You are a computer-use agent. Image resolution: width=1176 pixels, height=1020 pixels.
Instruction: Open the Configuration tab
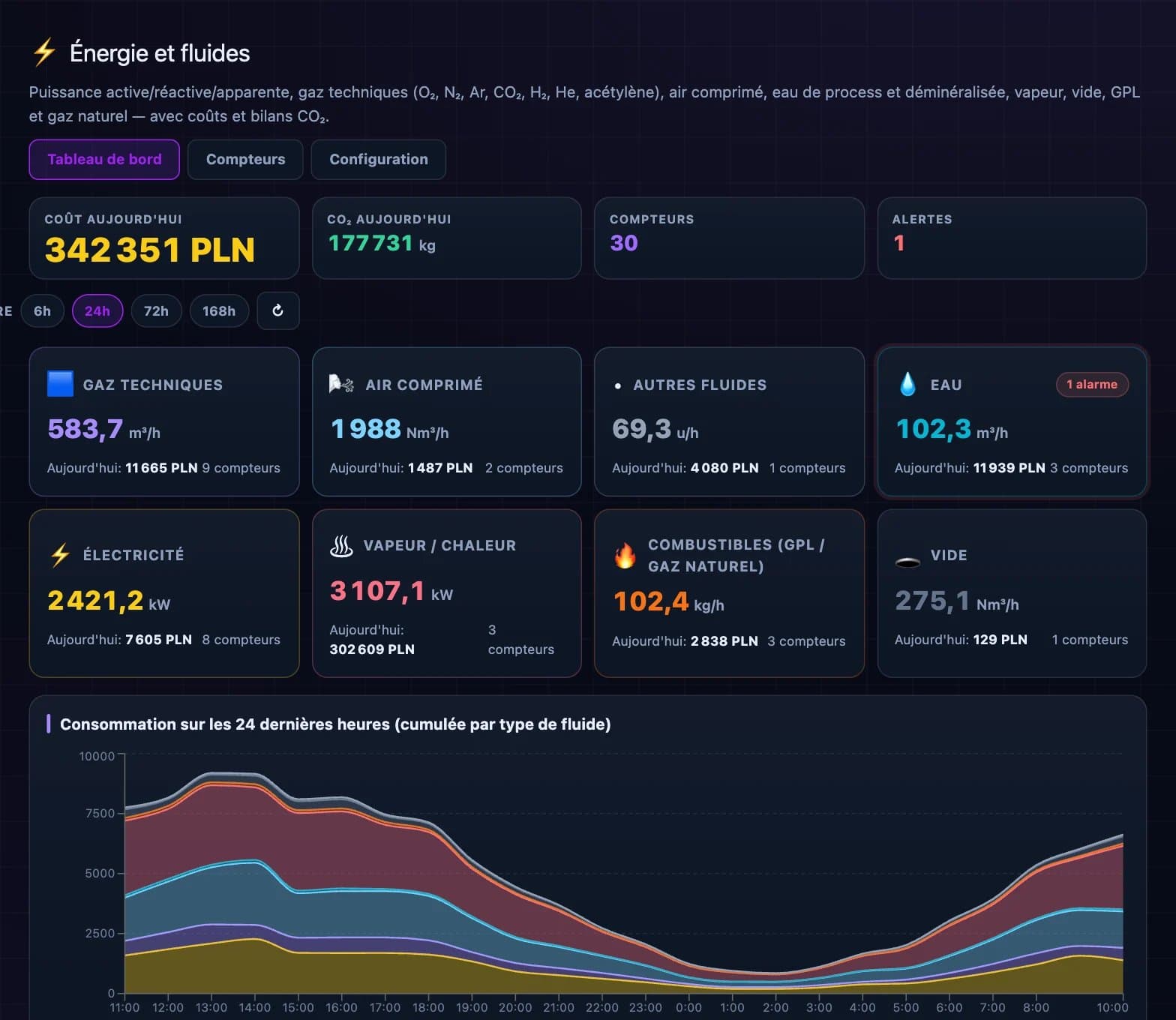(379, 159)
